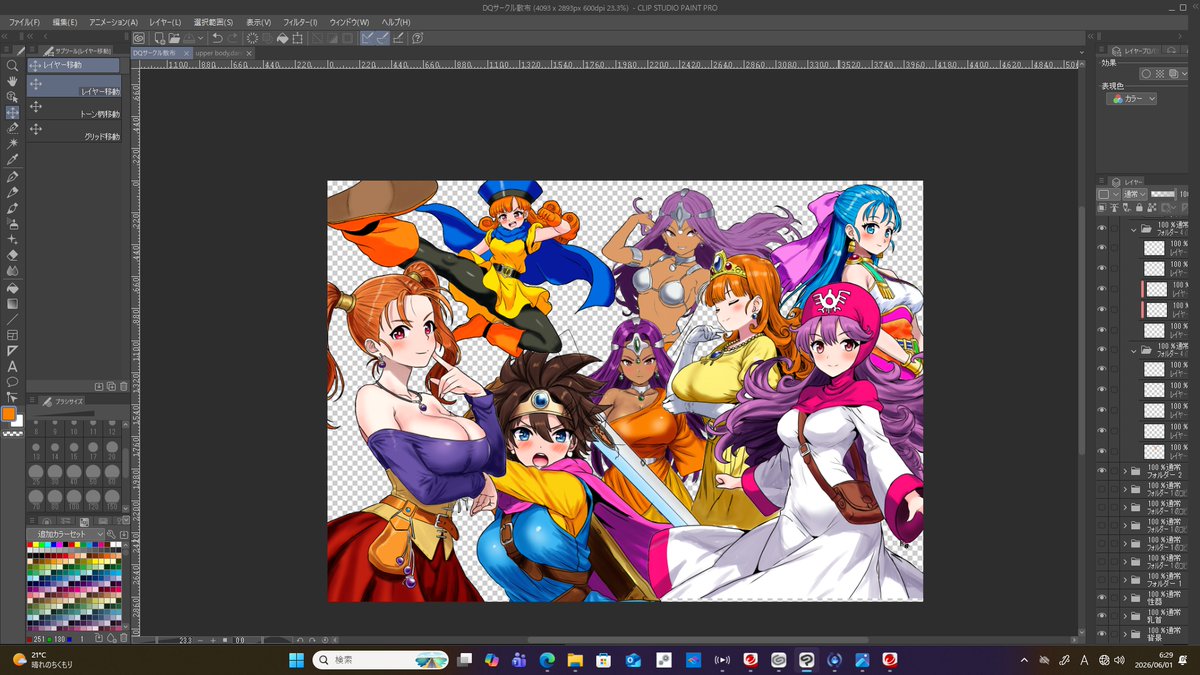
Task: Select the Eyedropper tool
Action: click(x=12, y=160)
